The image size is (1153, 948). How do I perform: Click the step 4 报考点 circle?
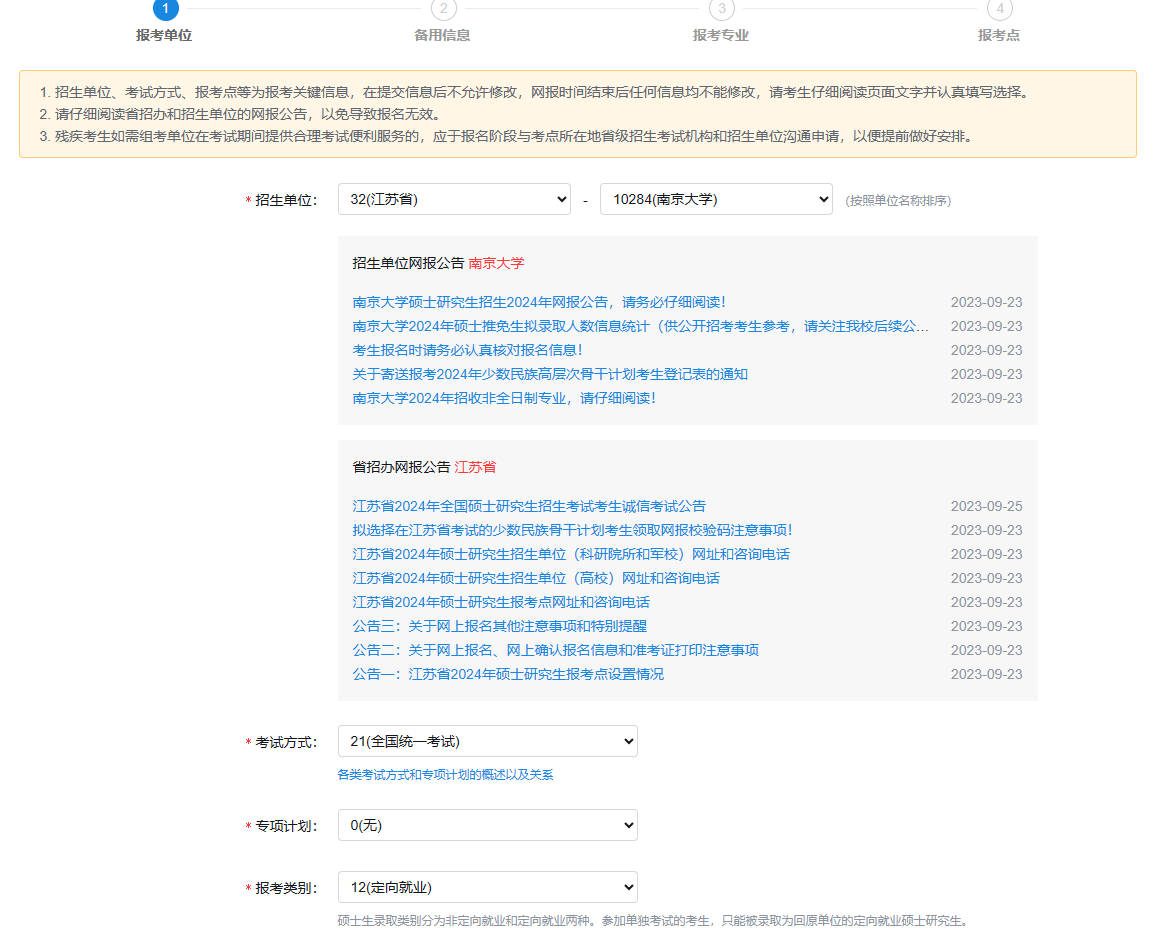999,8
